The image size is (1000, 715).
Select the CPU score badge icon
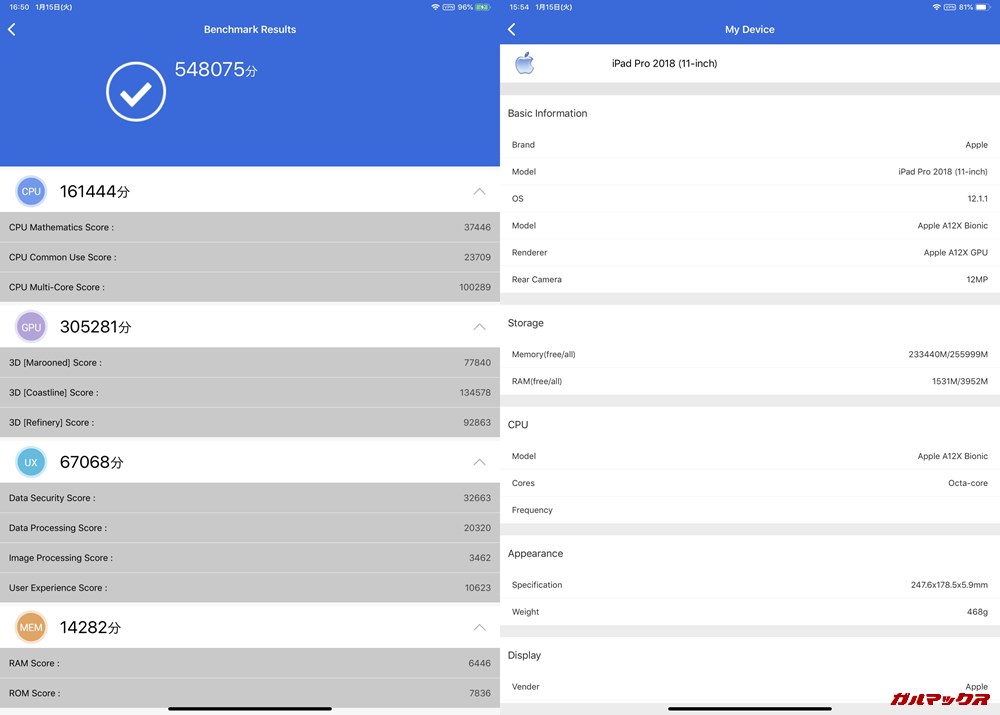pos(30,191)
